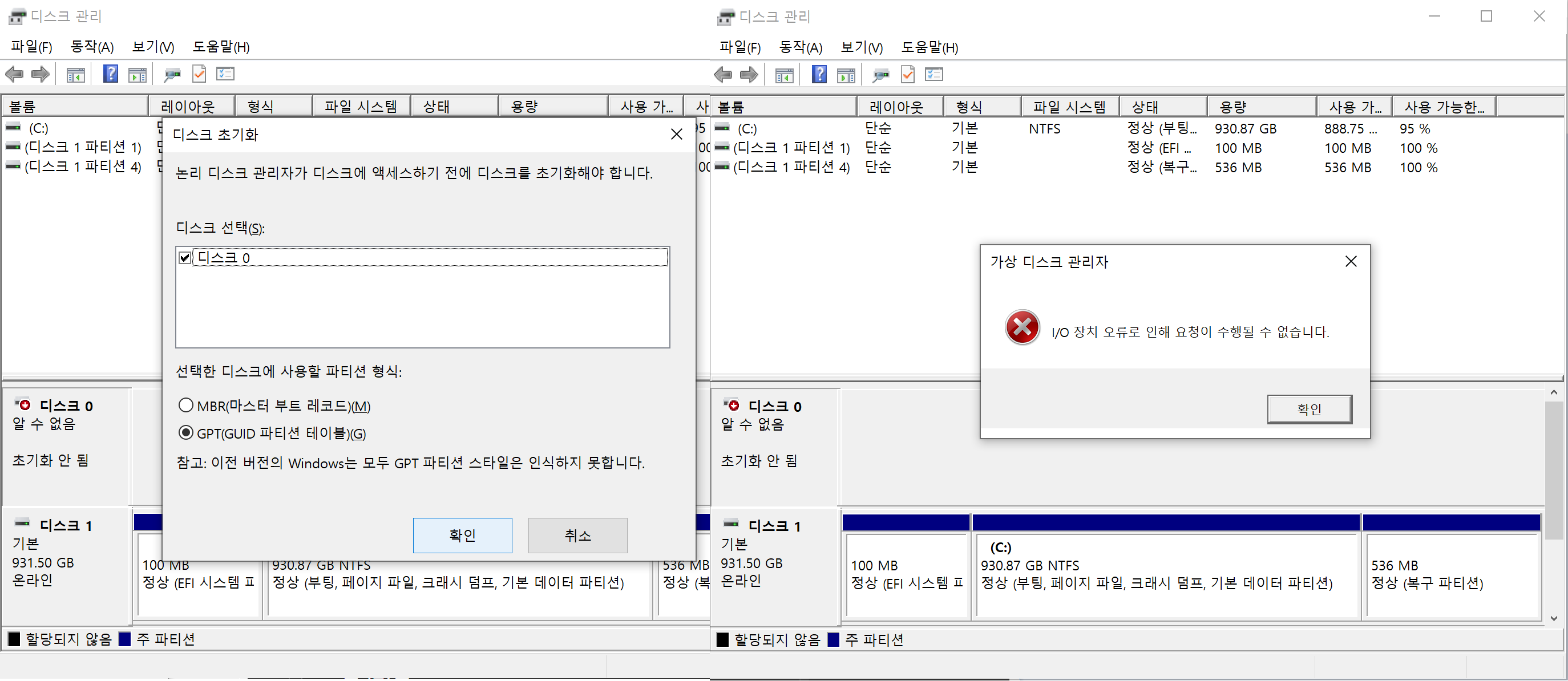Viewport: 1568px width, 681px height.
Task: Open 보기(V) menu in right window
Action: [x=860, y=47]
